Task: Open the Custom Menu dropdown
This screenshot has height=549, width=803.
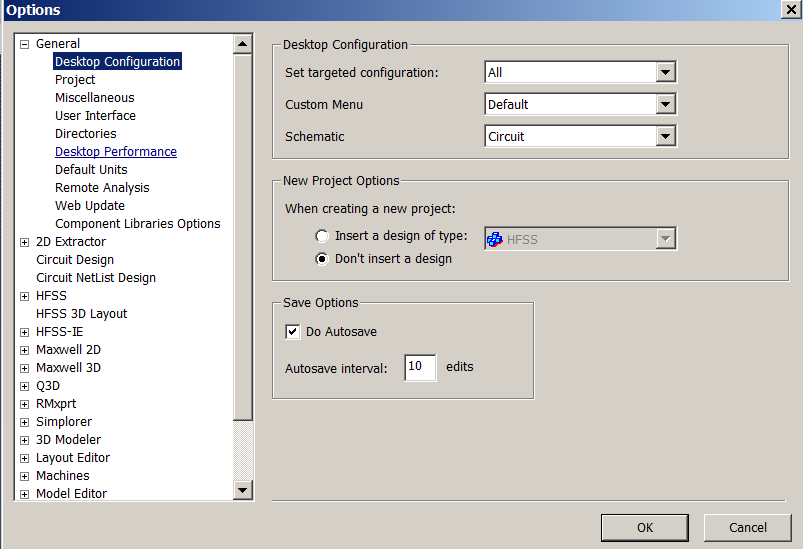Action: pyautogui.click(x=665, y=104)
